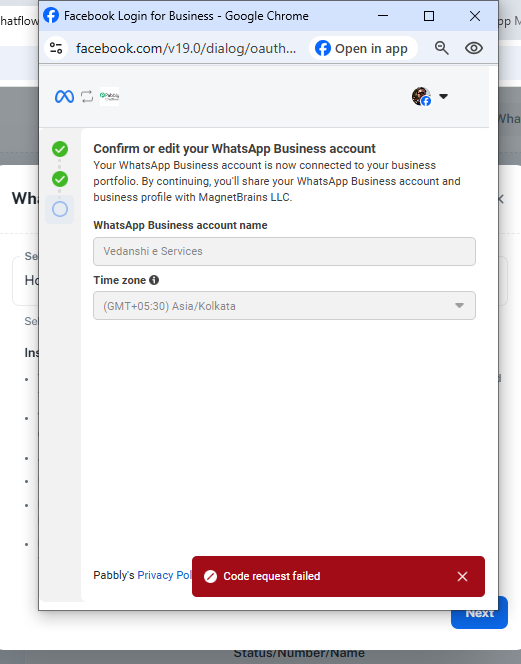Screen dimensions: 521x664
Task: Click the error icon in failed alert
Action: point(211,576)
